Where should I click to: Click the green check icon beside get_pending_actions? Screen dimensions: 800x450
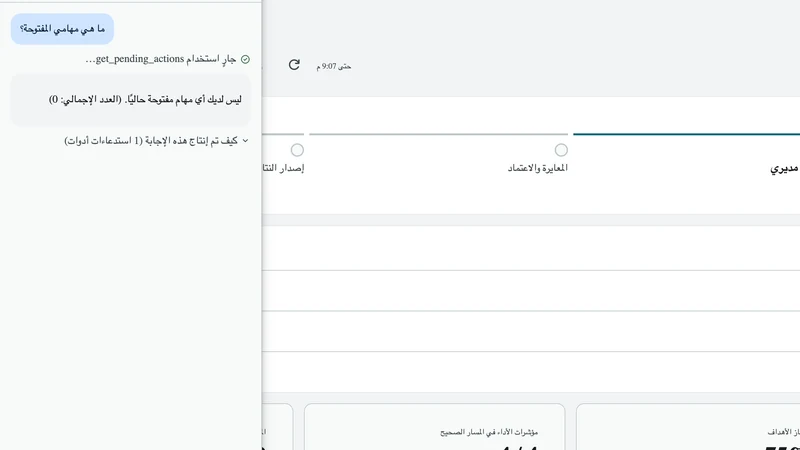click(x=245, y=60)
